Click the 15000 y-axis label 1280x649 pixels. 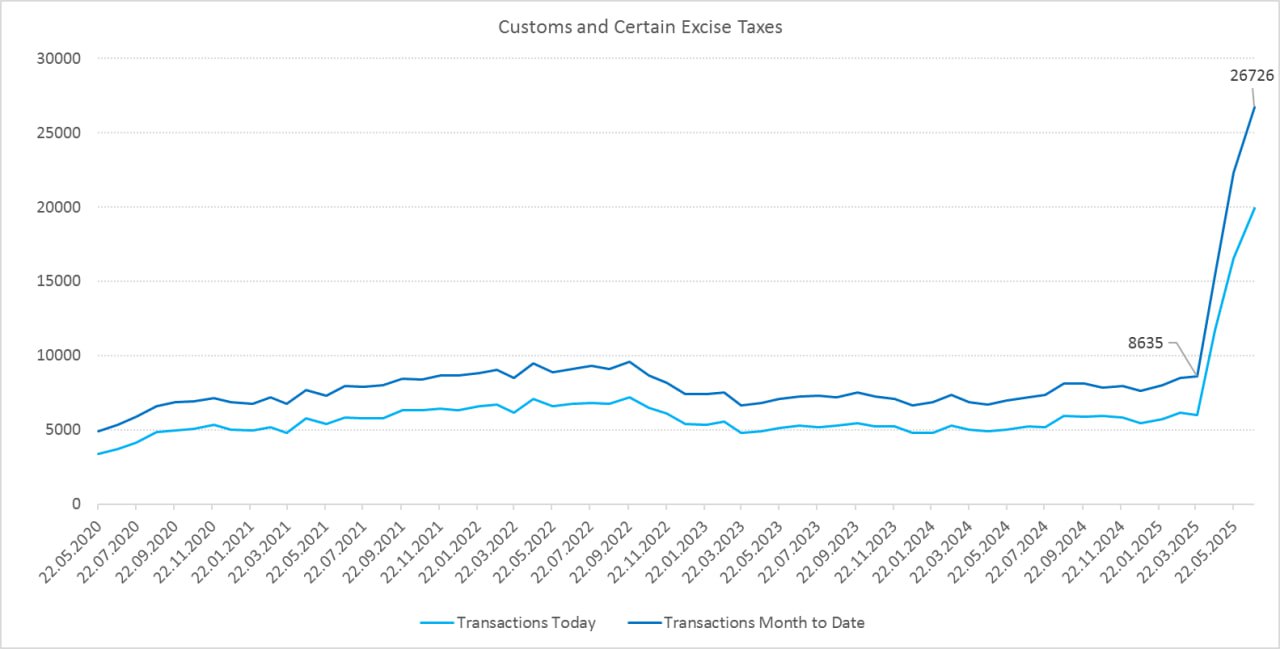[x=59, y=281]
